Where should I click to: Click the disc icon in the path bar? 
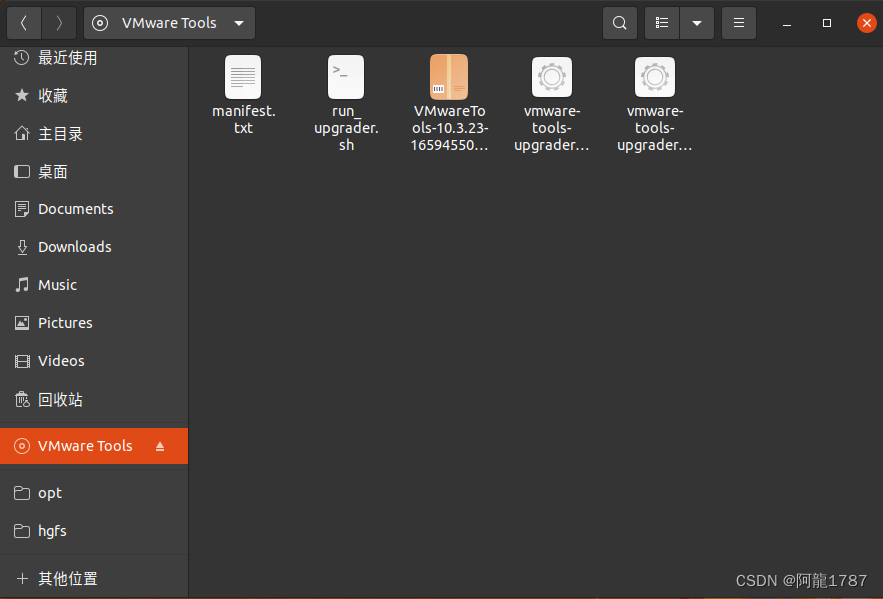tap(100, 23)
